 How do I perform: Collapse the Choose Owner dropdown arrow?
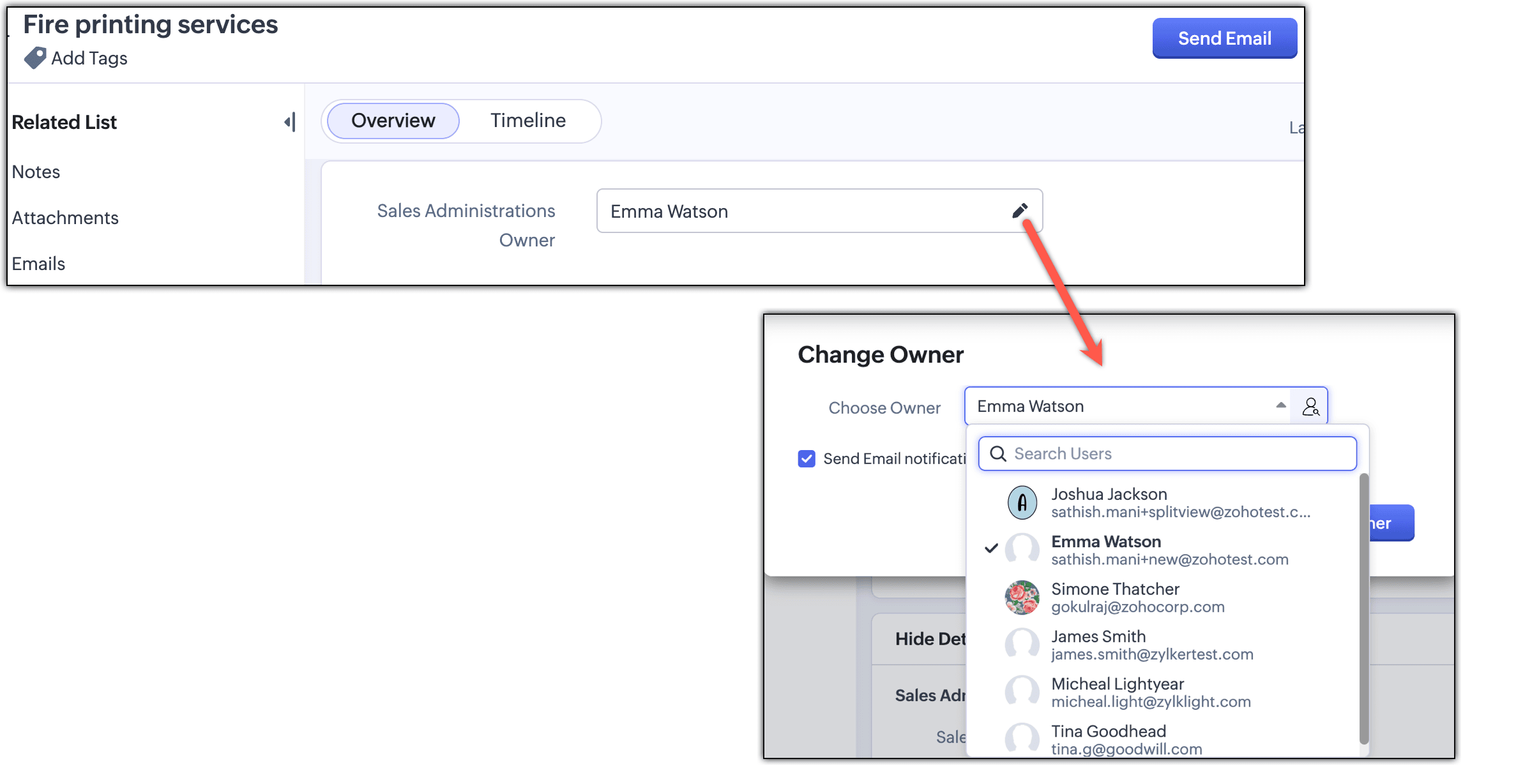tap(1280, 406)
